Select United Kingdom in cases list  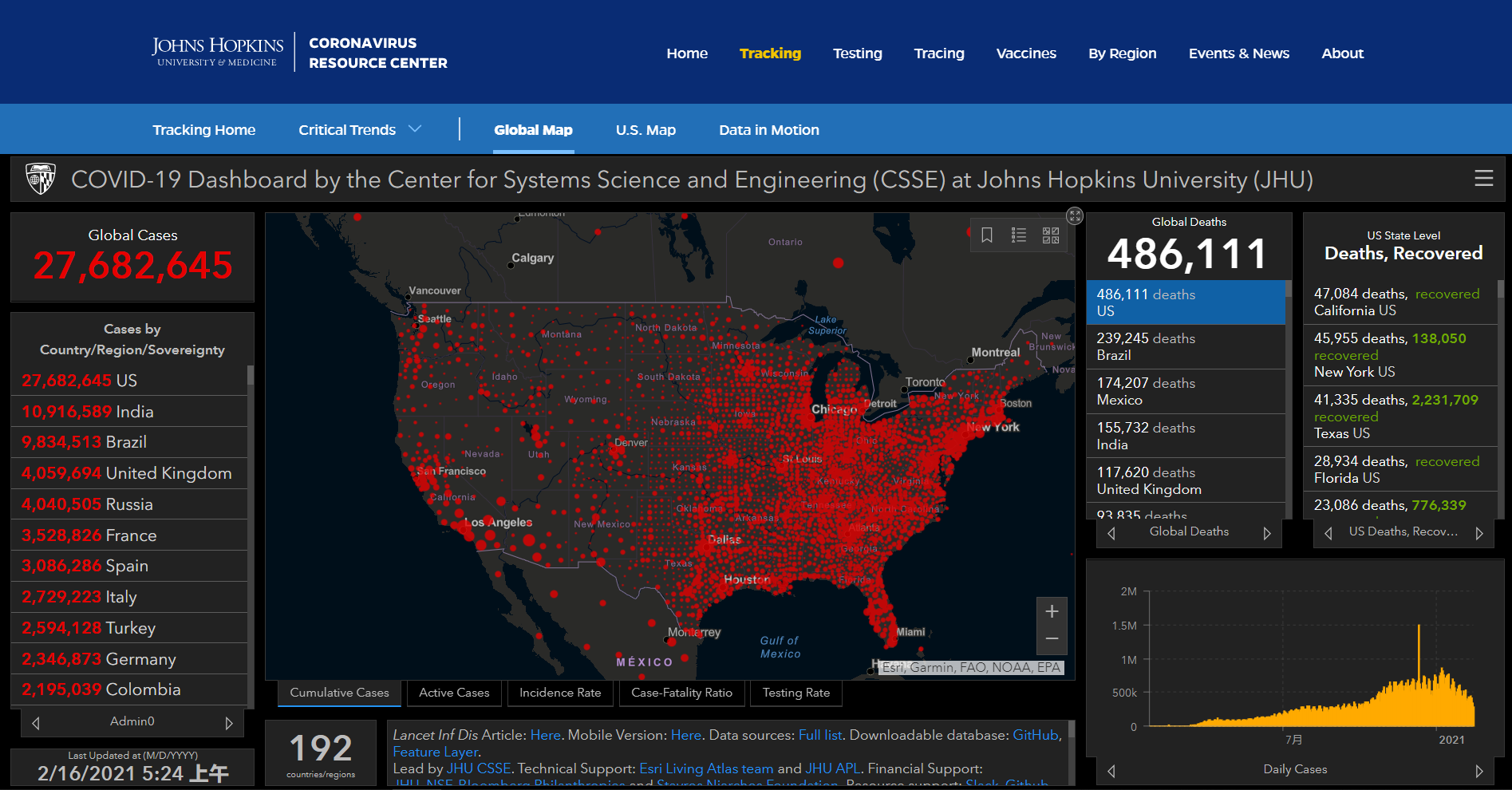(x=129, y=473)
